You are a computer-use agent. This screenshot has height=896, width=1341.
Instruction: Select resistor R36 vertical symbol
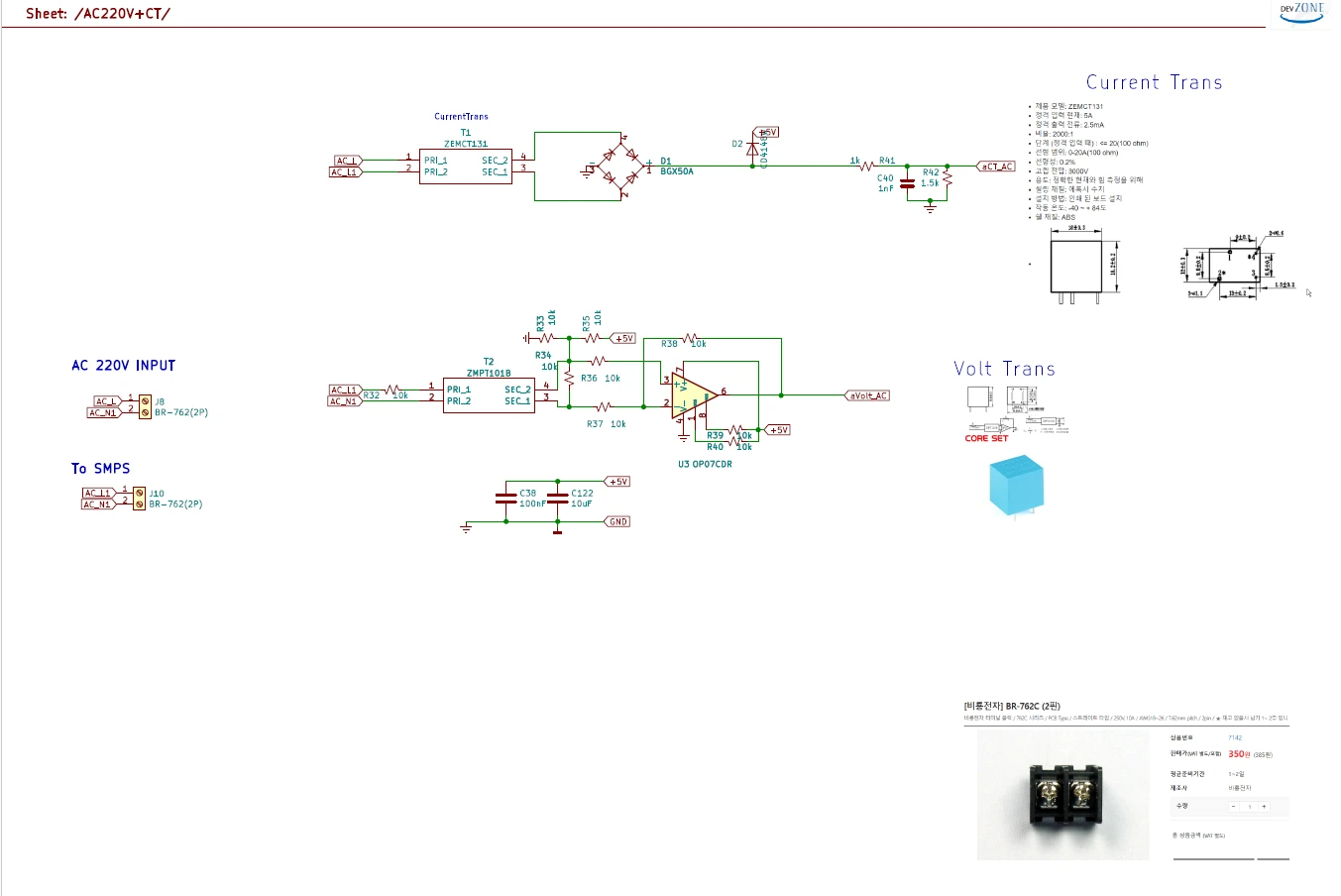pos(569,379)
